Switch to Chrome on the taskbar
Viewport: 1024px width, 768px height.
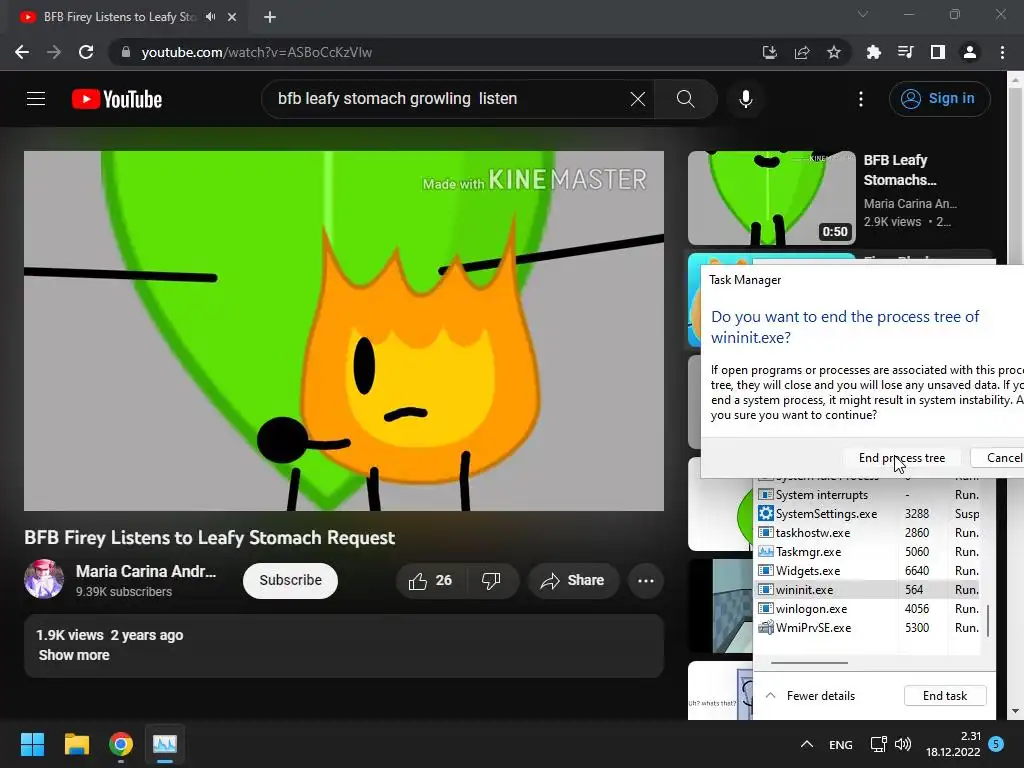[x=121, y=744]
